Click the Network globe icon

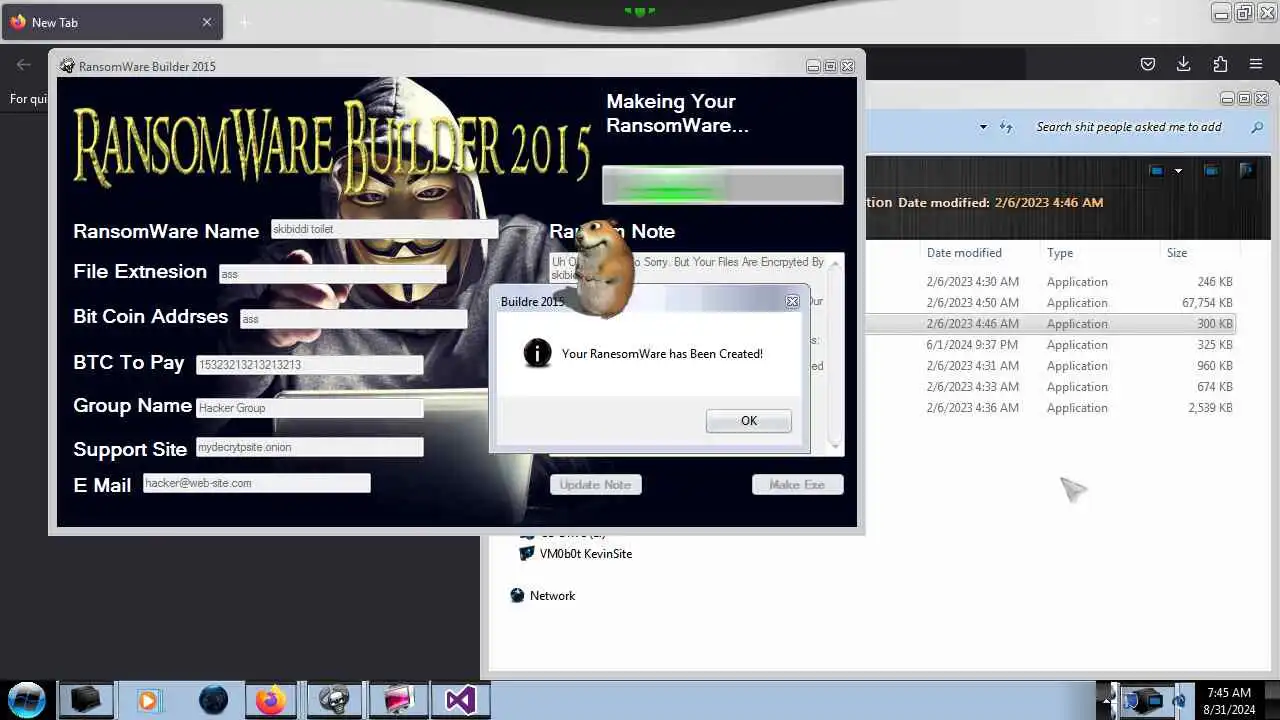pyautogui.click(x=517, y=596)
